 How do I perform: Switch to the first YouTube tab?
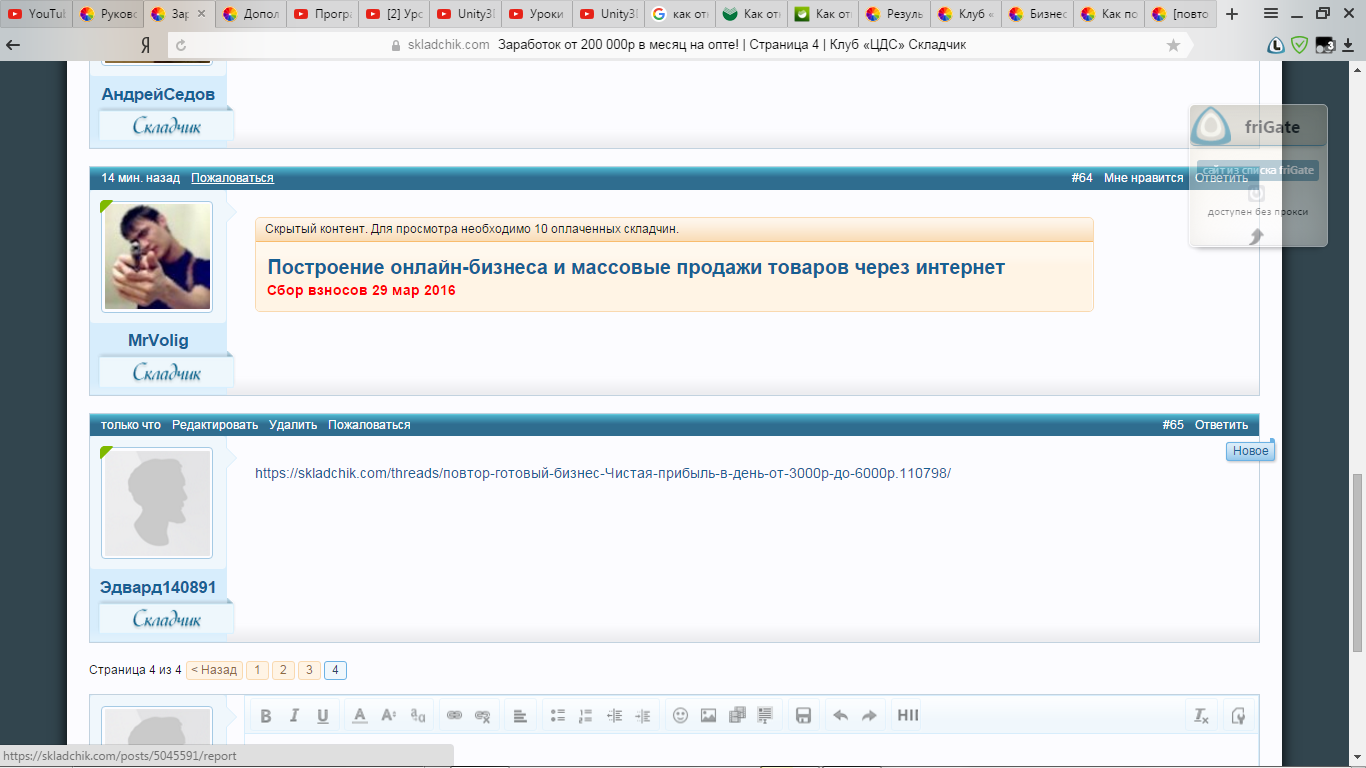[34, 14]
